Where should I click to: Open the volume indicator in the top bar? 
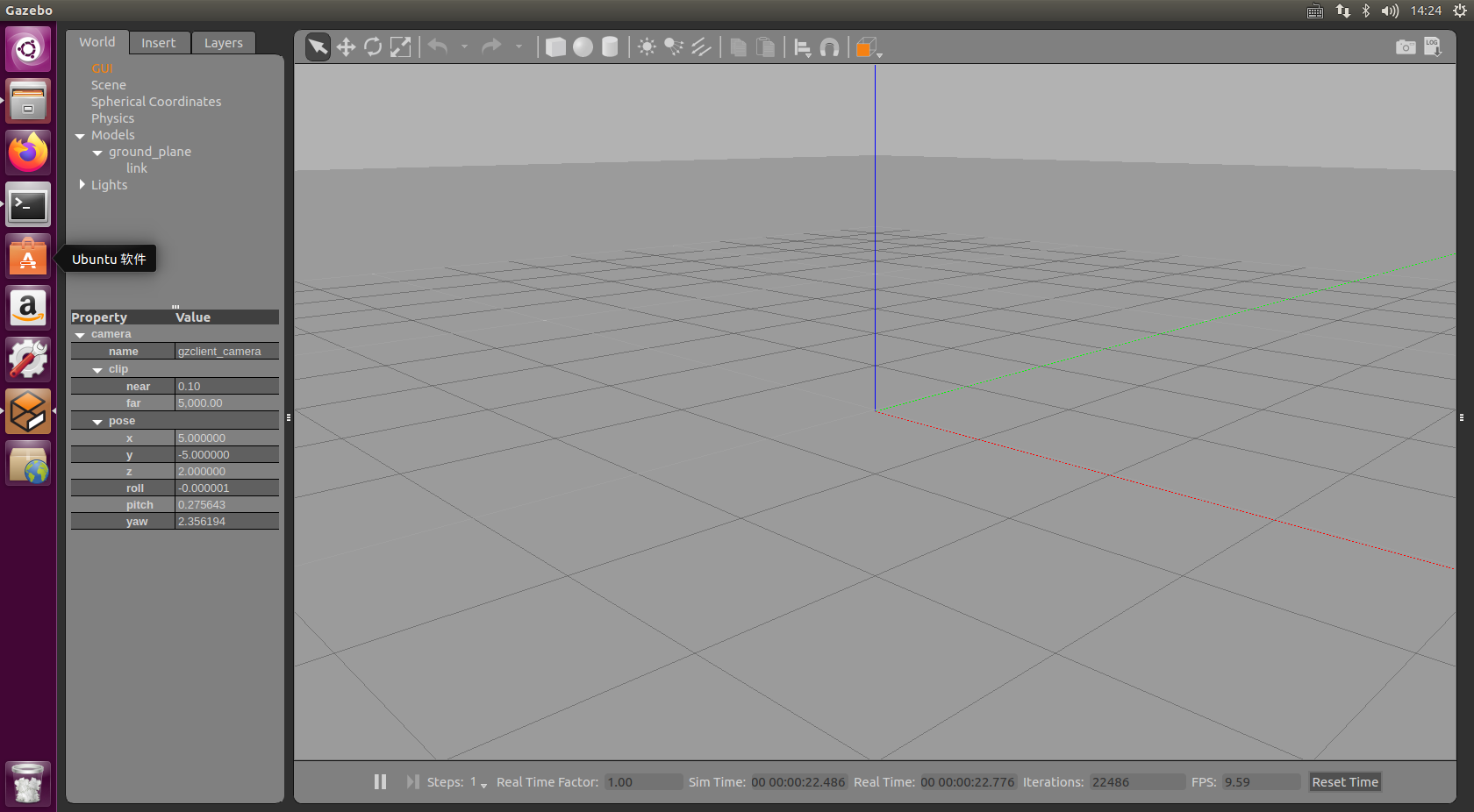(1390, 11)
